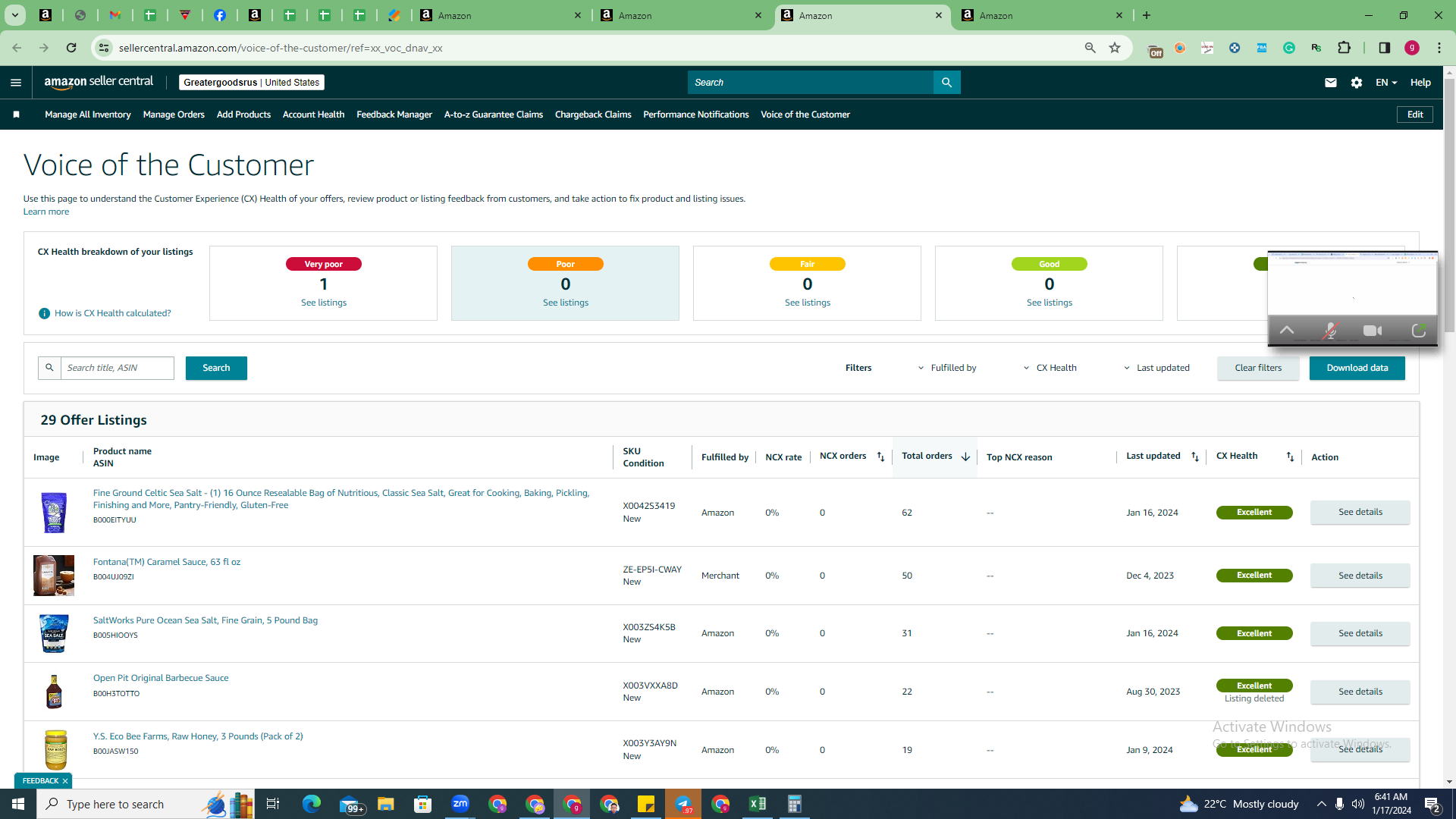Viewport: 1456px width, 819px height.
Task: Open Add Products
Action: 243,115
